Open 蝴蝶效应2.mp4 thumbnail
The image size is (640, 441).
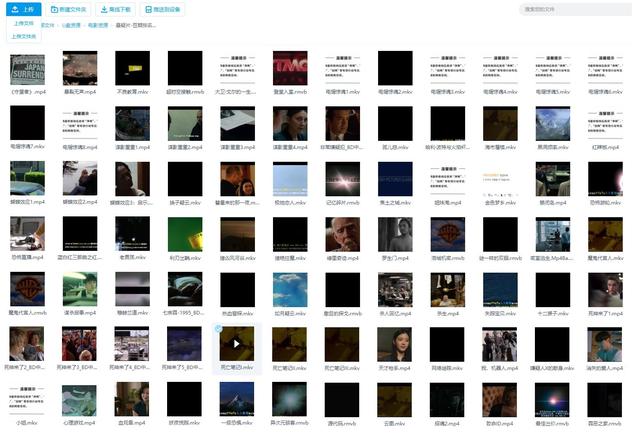point(80,178)
